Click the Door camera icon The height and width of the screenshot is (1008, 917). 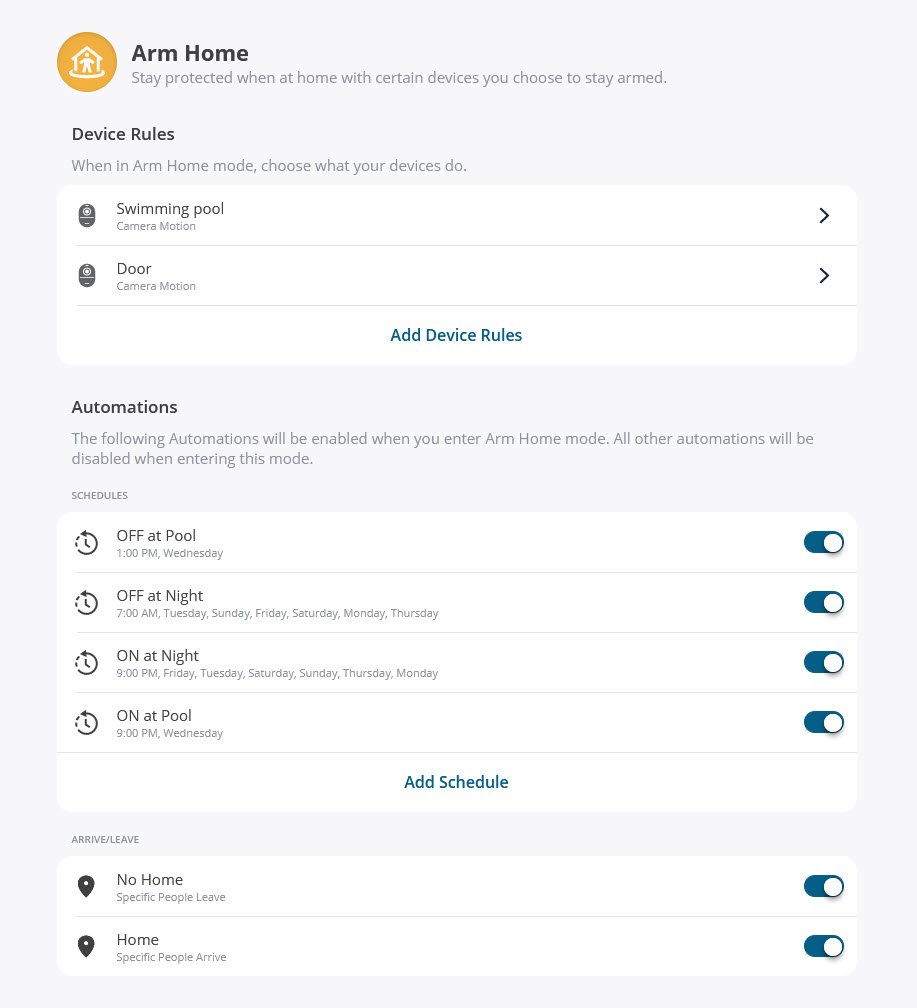click(87, 275)
